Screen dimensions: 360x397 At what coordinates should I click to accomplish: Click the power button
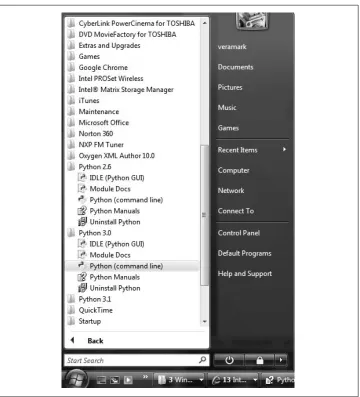(x=229, y=360)
